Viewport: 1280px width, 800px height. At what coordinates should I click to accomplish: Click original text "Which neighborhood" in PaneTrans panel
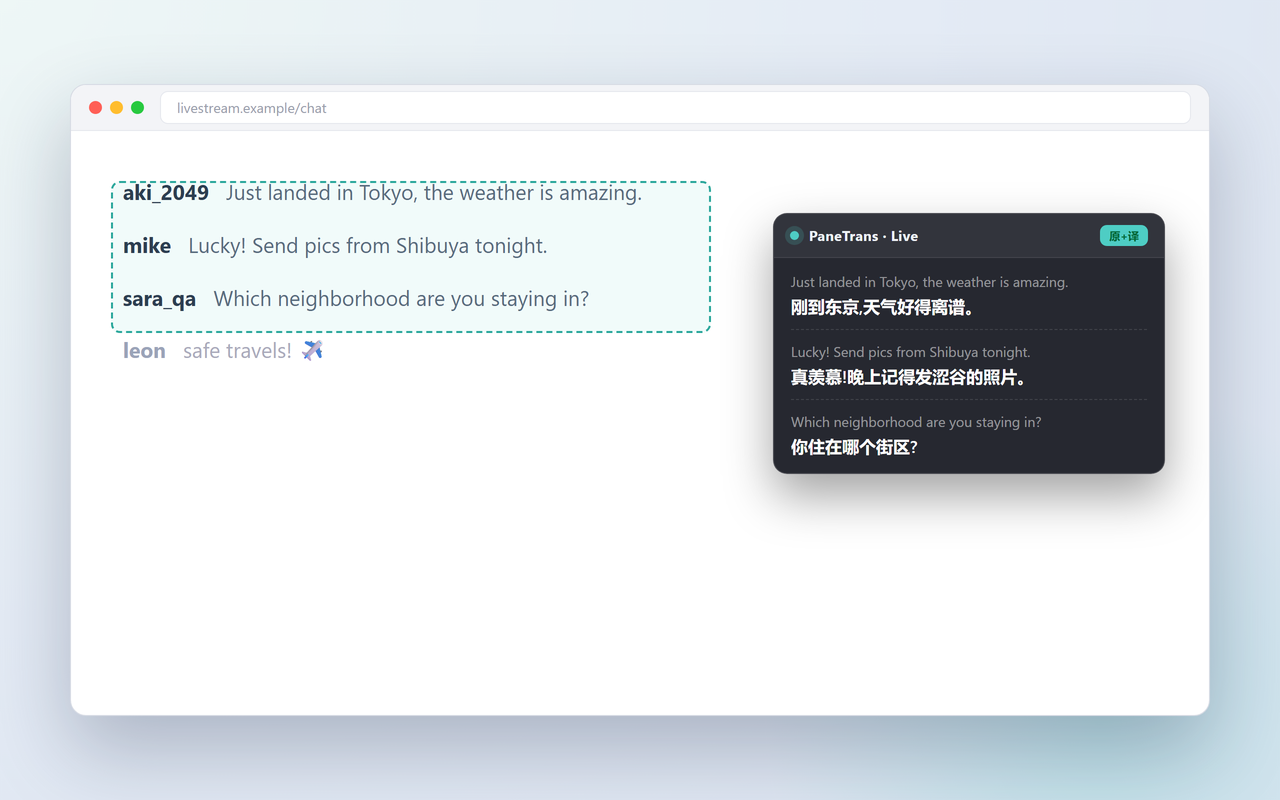pyautogui.click(x=916, y=422)
